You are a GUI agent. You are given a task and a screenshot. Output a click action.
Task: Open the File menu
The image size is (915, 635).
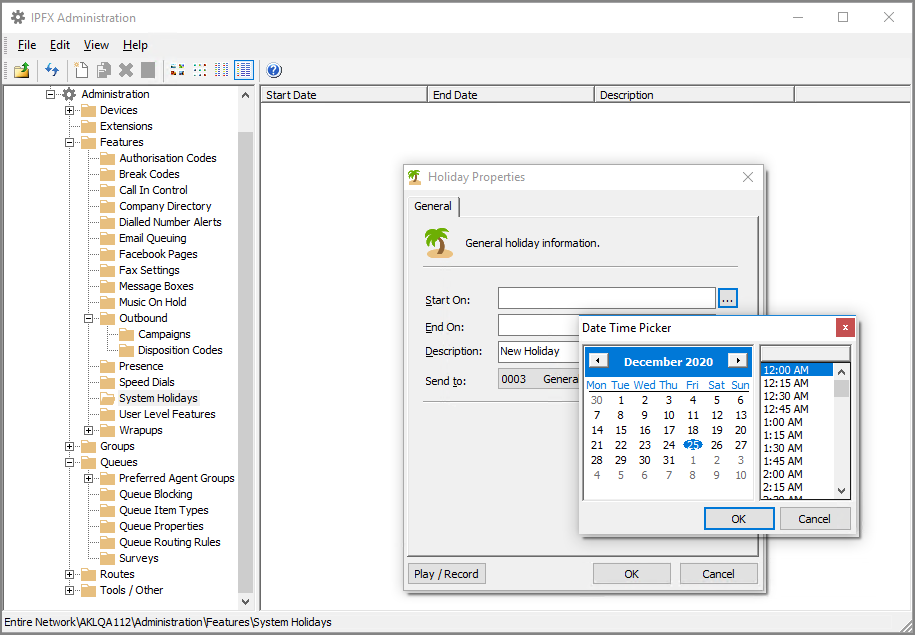pos(27,45)
